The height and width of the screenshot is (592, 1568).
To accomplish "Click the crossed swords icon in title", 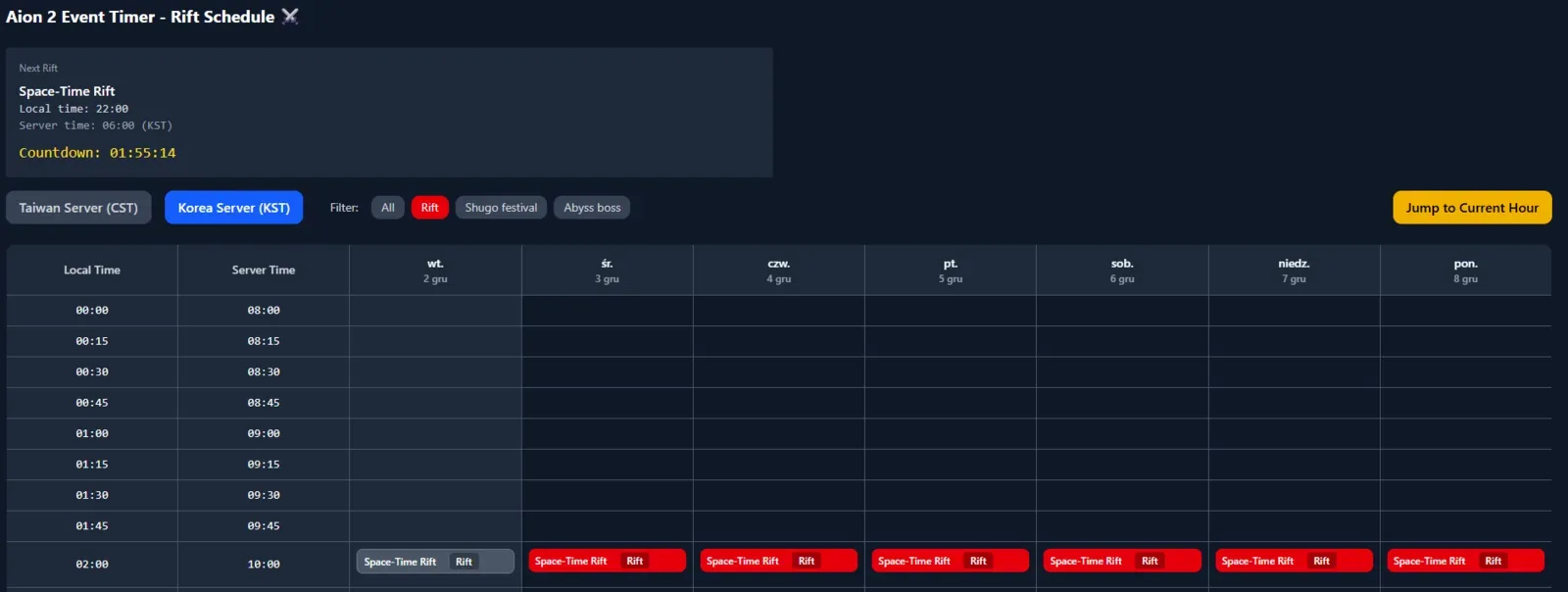I will pyautogui.click(x=290, y=16).
